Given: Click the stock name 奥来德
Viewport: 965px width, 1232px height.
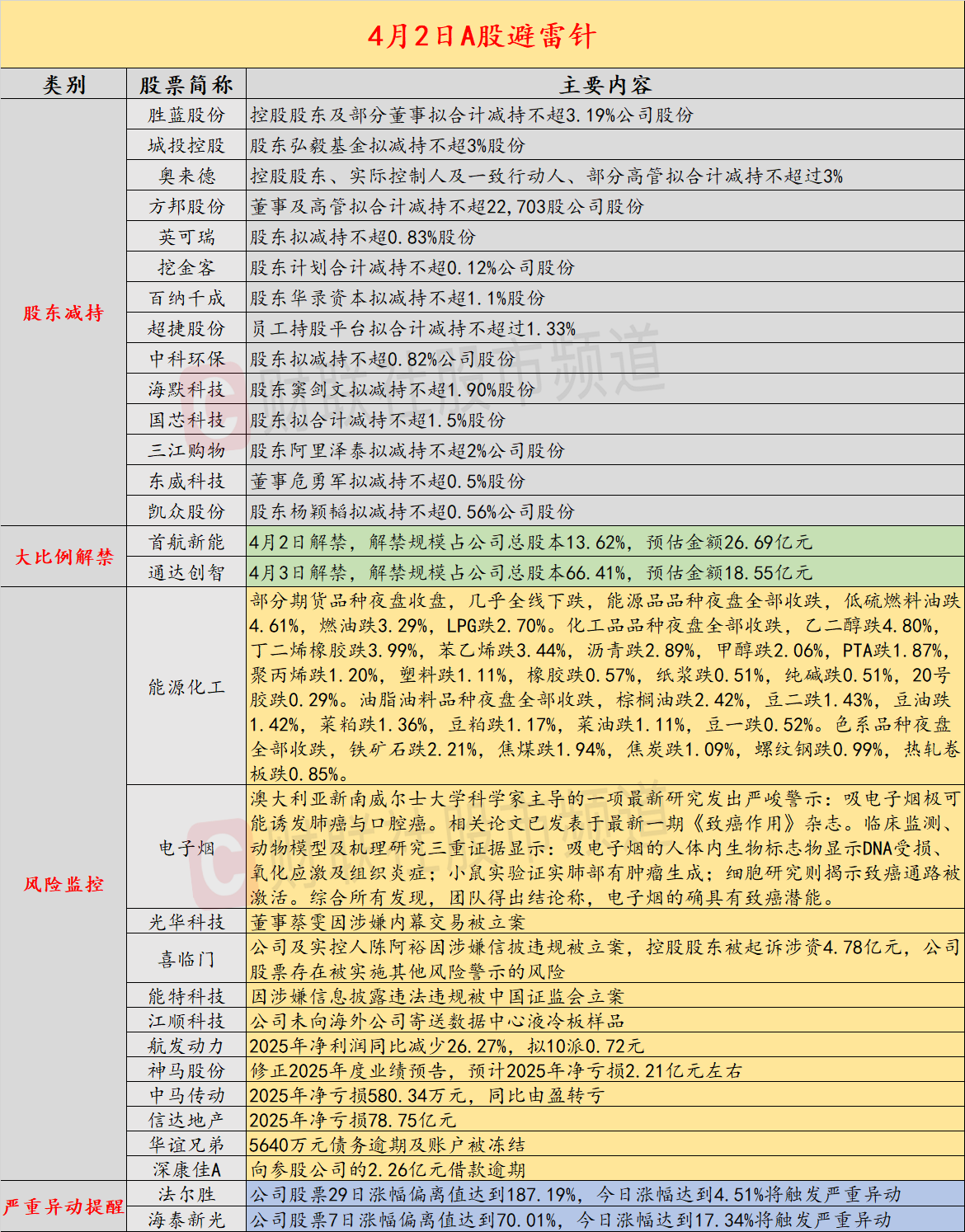Looking at the screenshot, I should click(186, 176).
